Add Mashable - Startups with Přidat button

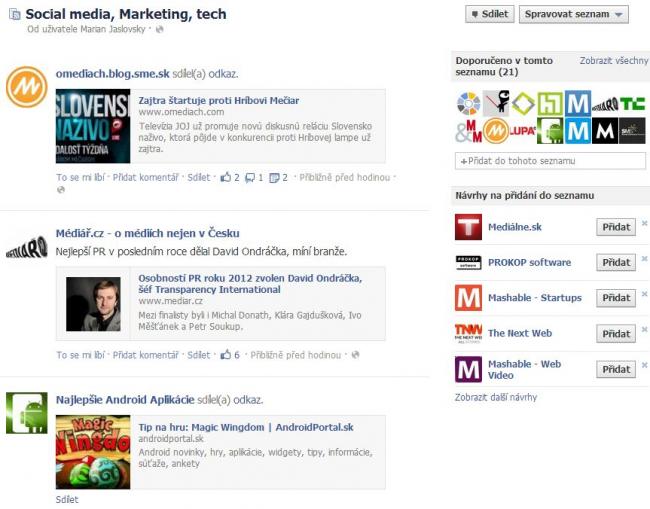pos(616,298)
